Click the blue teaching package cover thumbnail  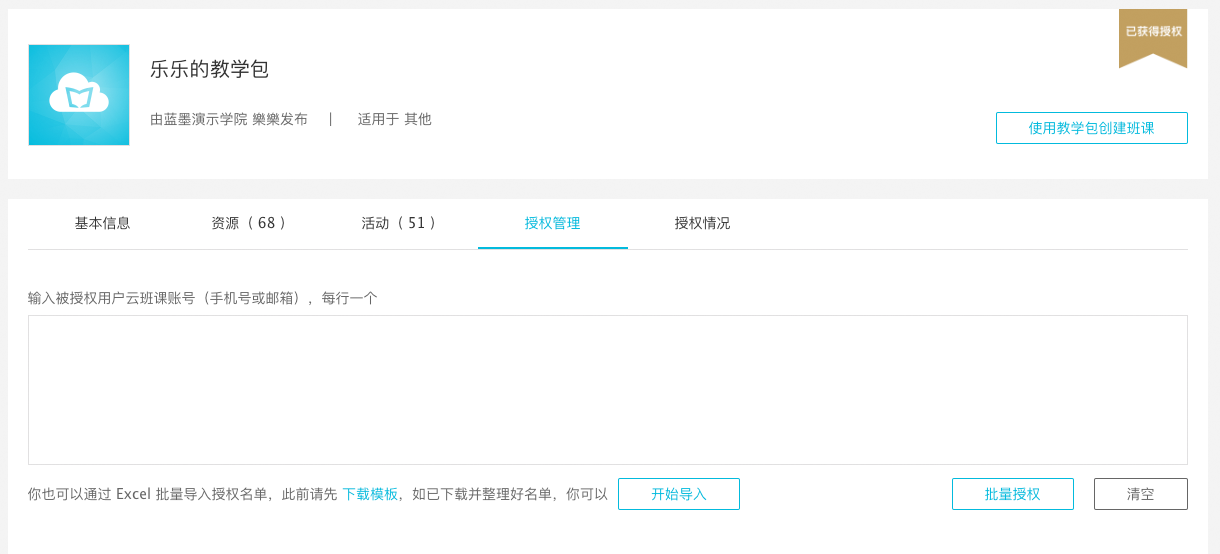click(79, 95)
